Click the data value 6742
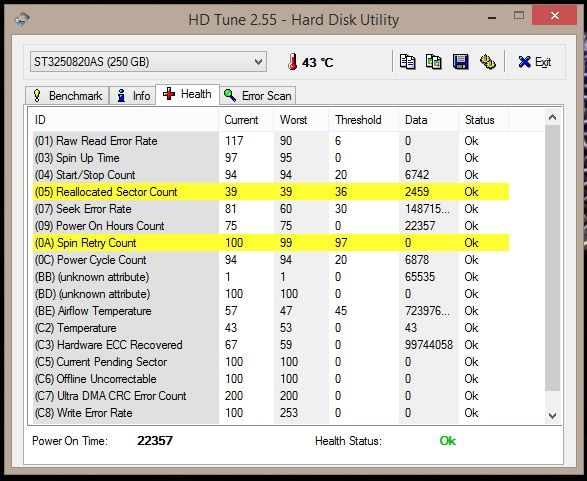The image size is (587, 481). click(x=417, y=175)
